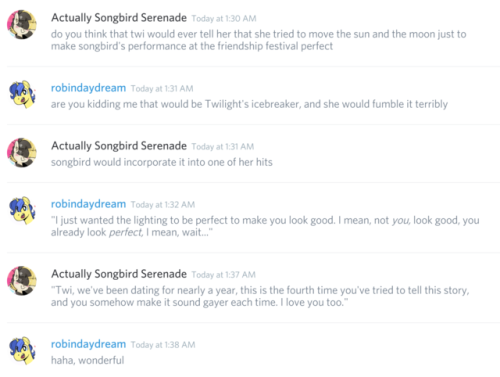
Task: Click the message beginning "Twi, we've been dating"
Action: (260, 296)
